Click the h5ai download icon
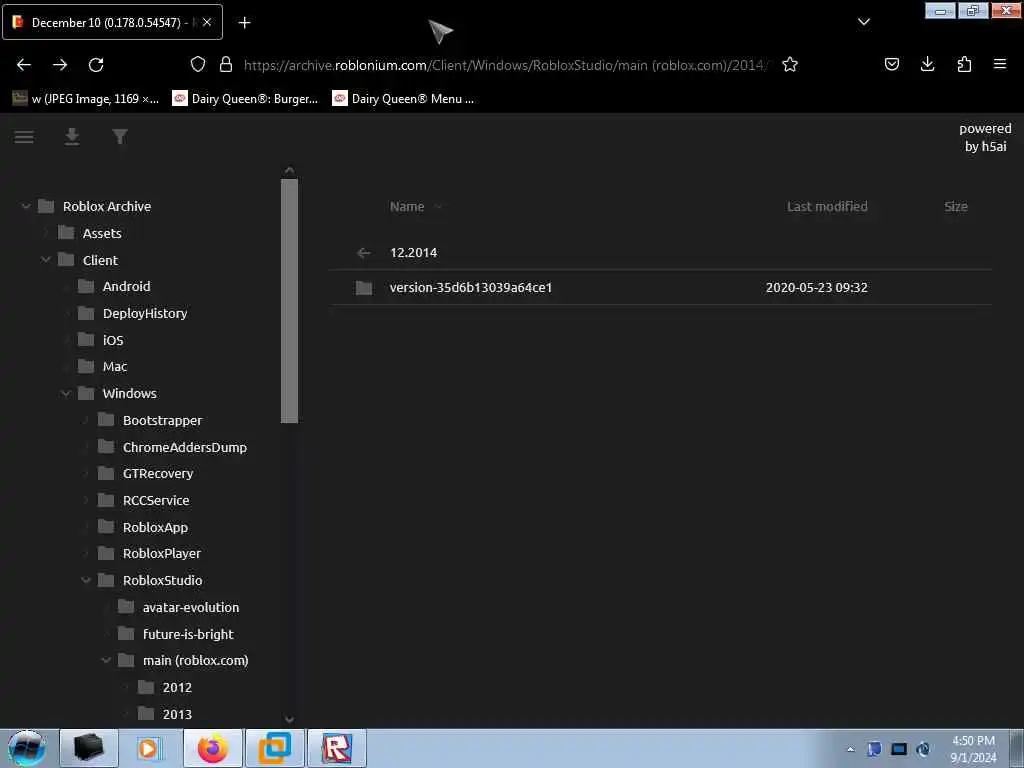 coord(72,136)
